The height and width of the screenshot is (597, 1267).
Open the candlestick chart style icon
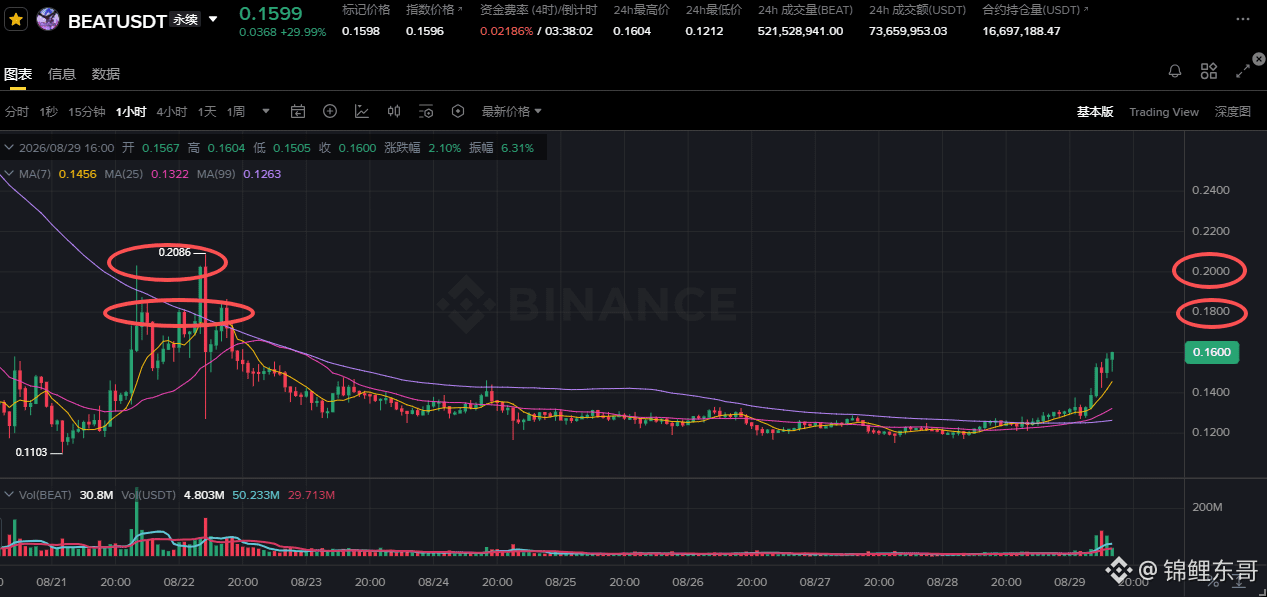(394, 111)
